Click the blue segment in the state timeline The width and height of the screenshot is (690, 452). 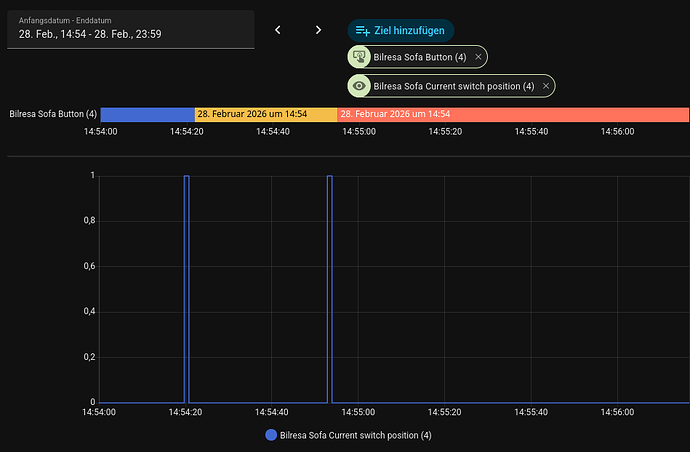click(147, 114)
